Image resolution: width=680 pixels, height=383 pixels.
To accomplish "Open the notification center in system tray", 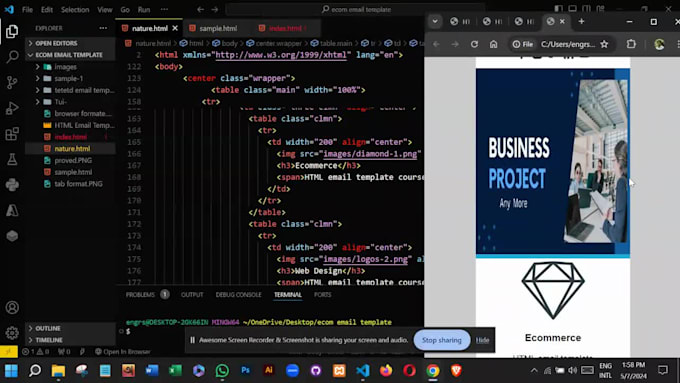I will (x=663, y=370).
